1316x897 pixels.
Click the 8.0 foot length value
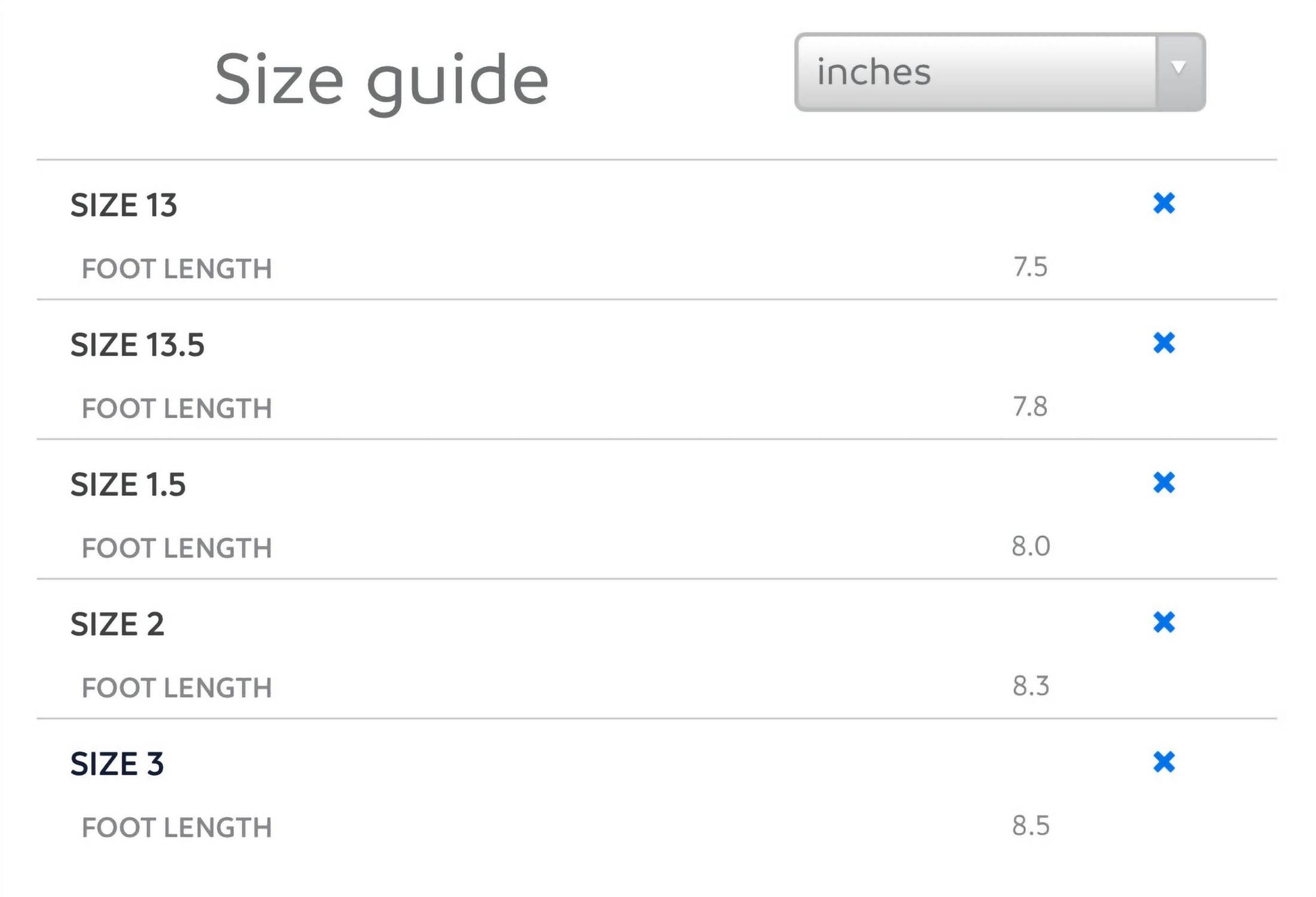(x=1031, y=546)
